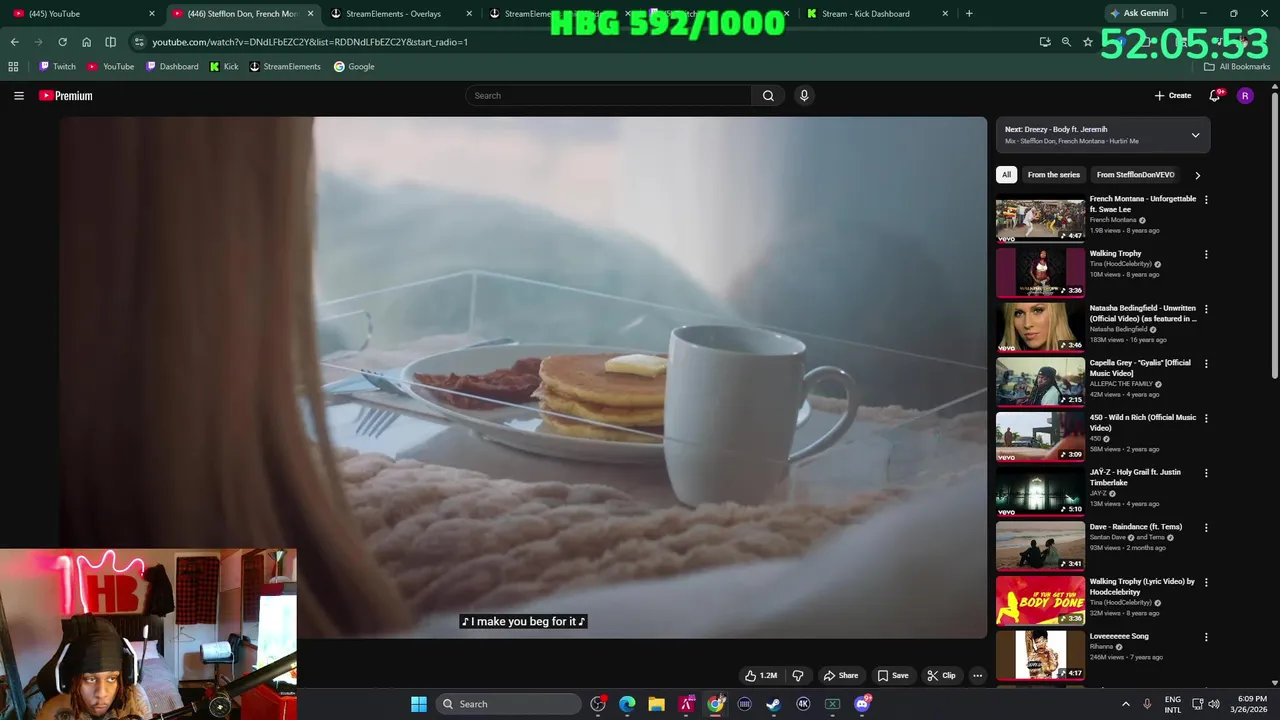This screenshot has height=720, width=1280.
Task: Save the video to a playlist
Action: coord(893,676)
